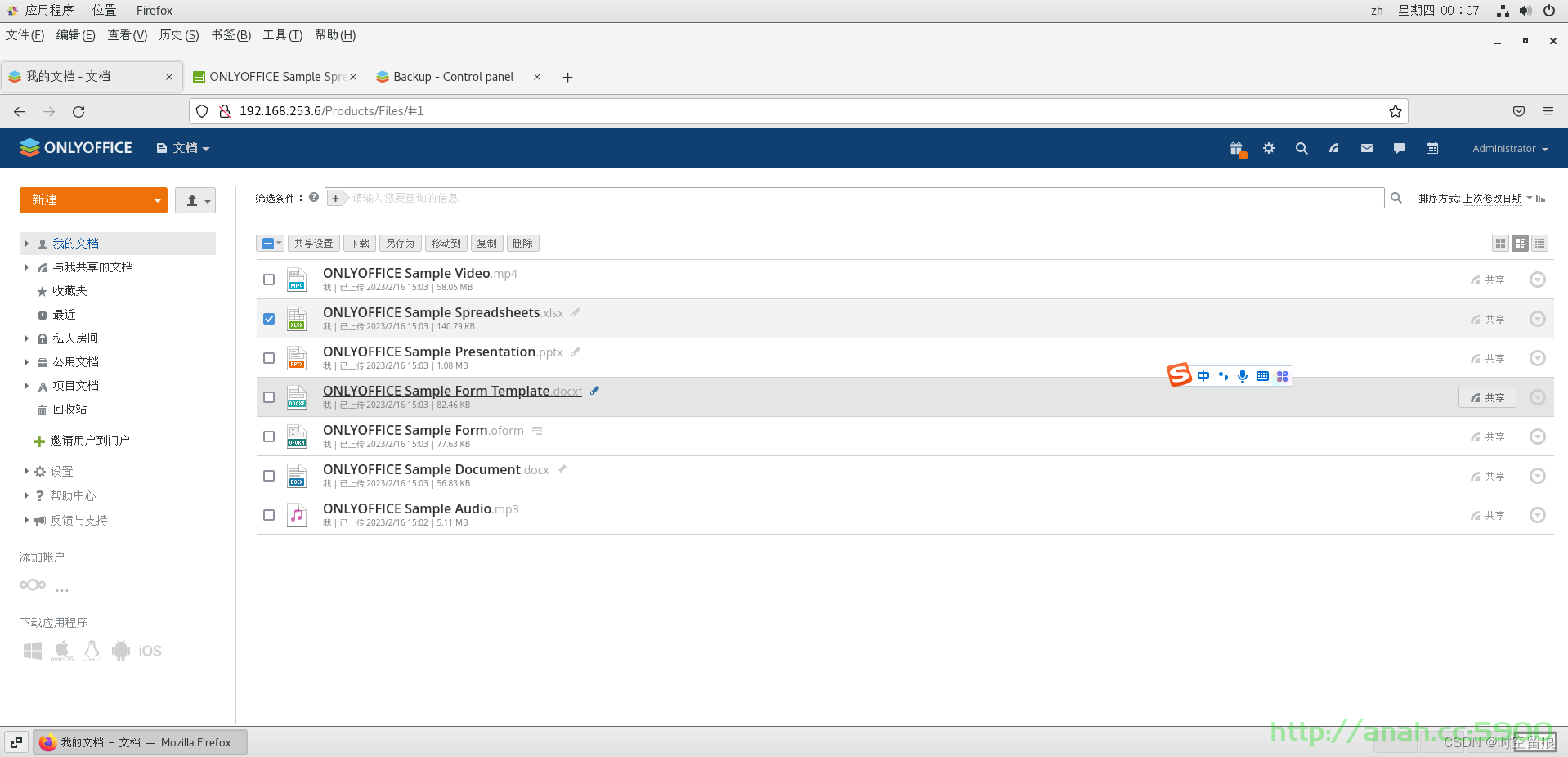Image resolution: width=1568 pixels, height=757 pixels.
Task: Open Firefox 文件 menu
Action: point(25,35)
